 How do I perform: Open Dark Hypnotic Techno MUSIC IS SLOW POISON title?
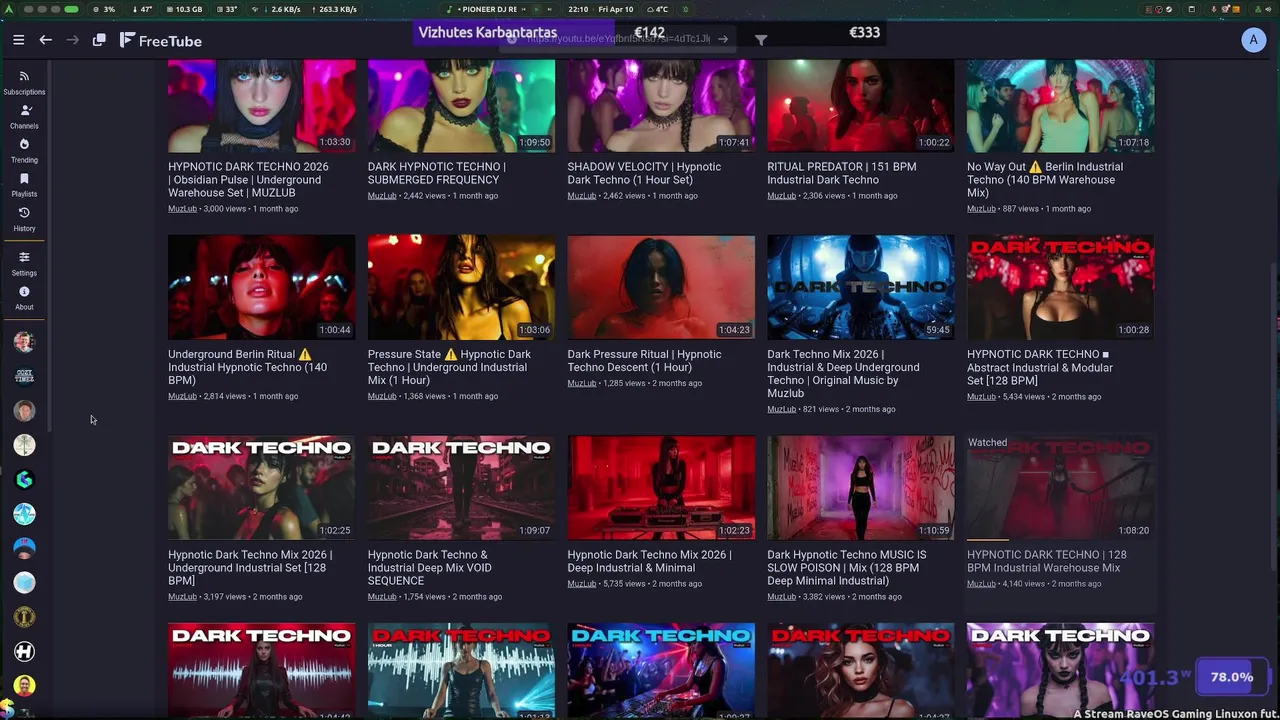click(846, 567)
